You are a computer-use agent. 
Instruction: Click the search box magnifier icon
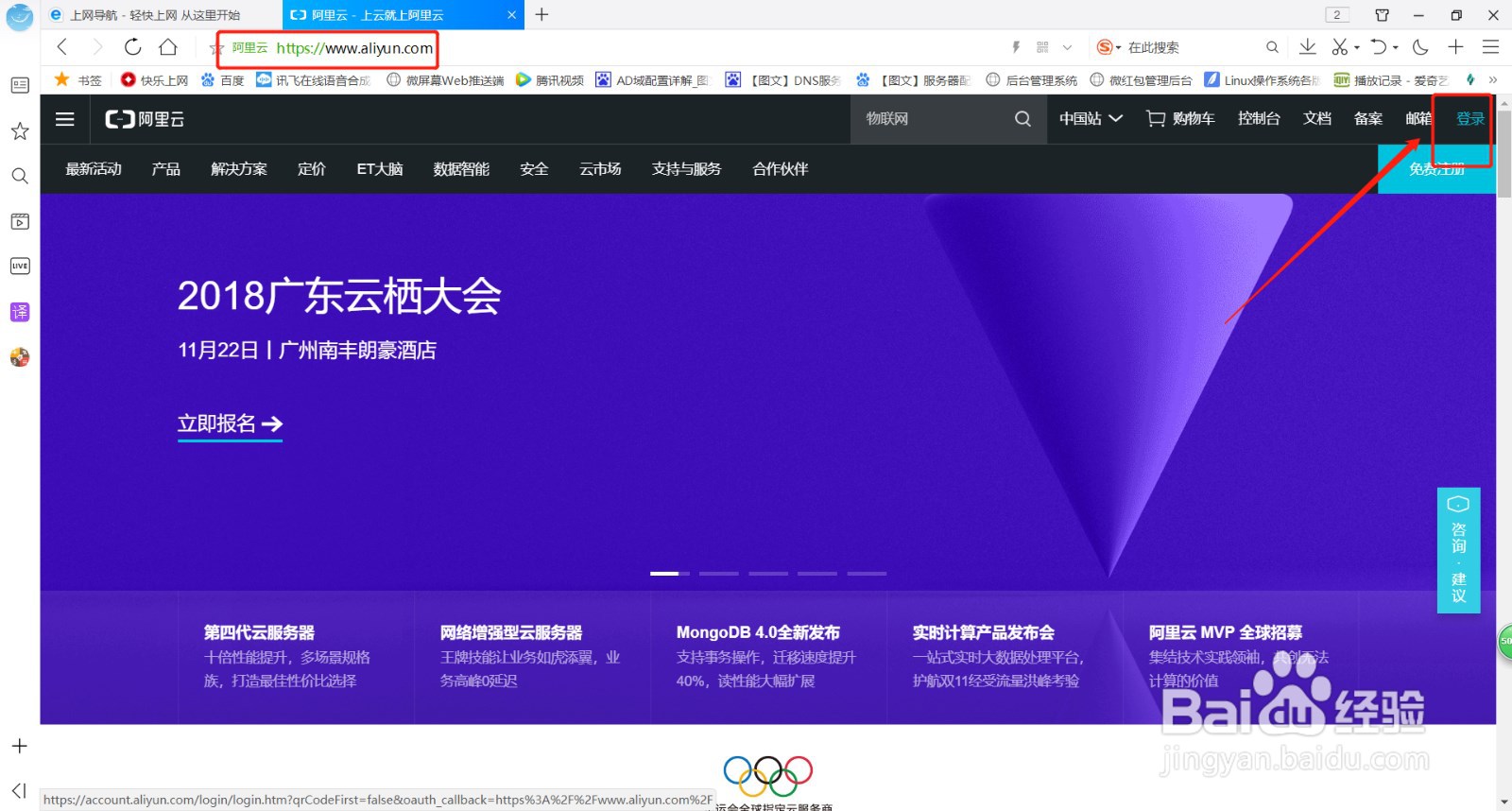1272,47
